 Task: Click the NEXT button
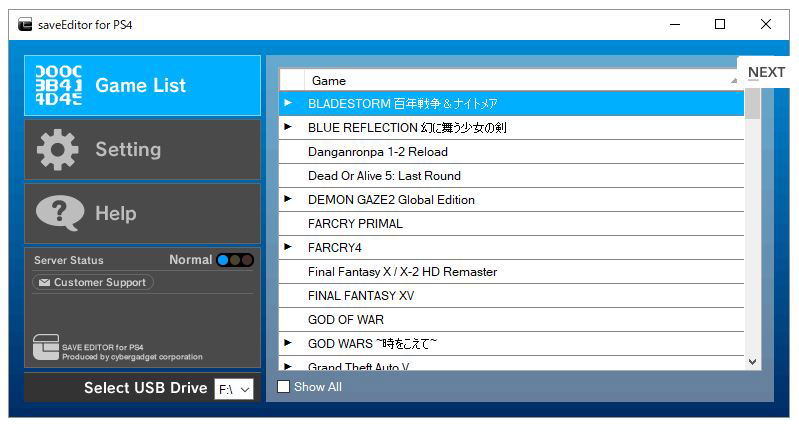click(766, 72)
